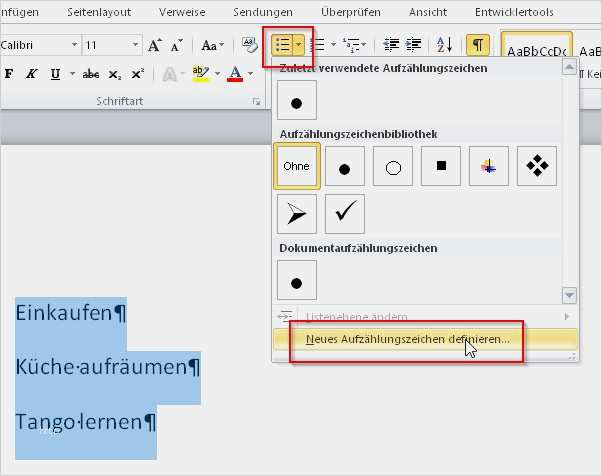Image resolution: width=602 pixels, height=476 pixels.
Task: Apply the yellow text highlight color
Action: click(201, 74)
